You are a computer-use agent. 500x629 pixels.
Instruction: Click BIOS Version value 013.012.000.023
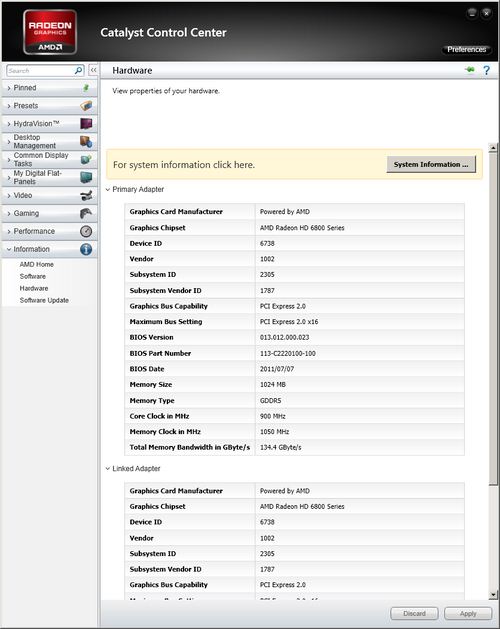click(285, 337)
